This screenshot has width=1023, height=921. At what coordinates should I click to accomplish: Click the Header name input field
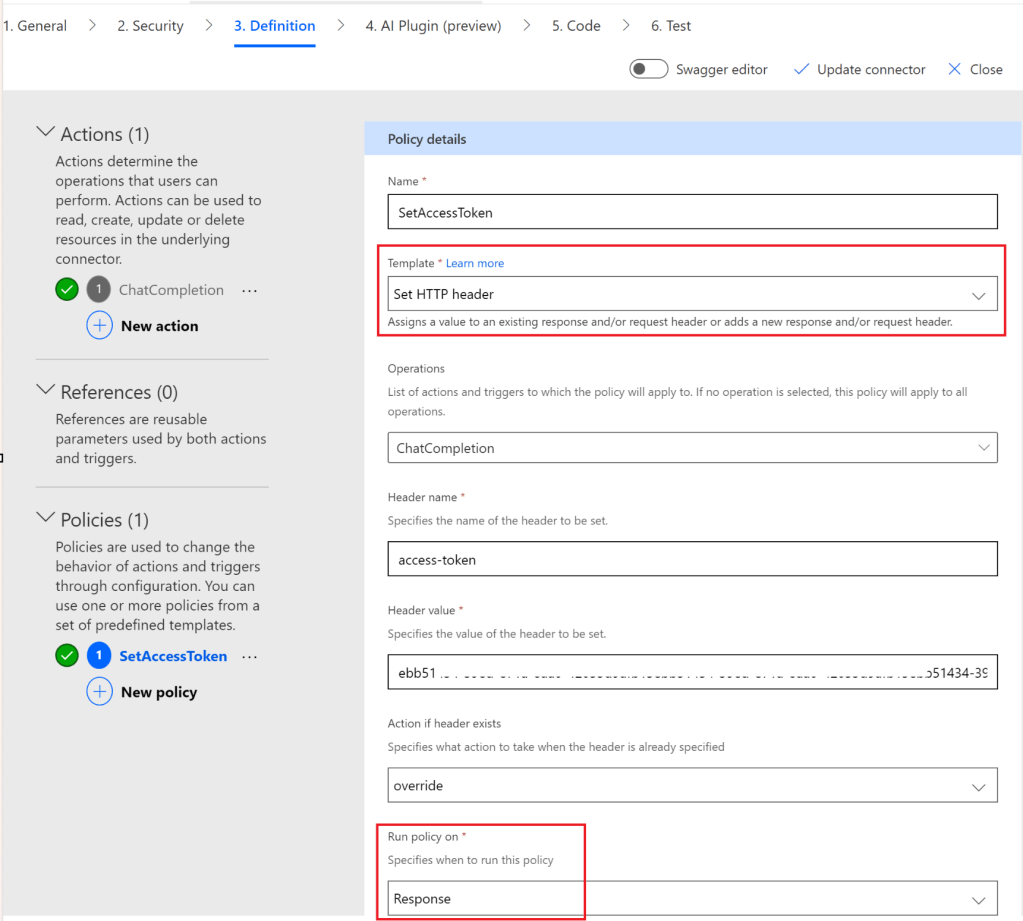tap(691, 560)
